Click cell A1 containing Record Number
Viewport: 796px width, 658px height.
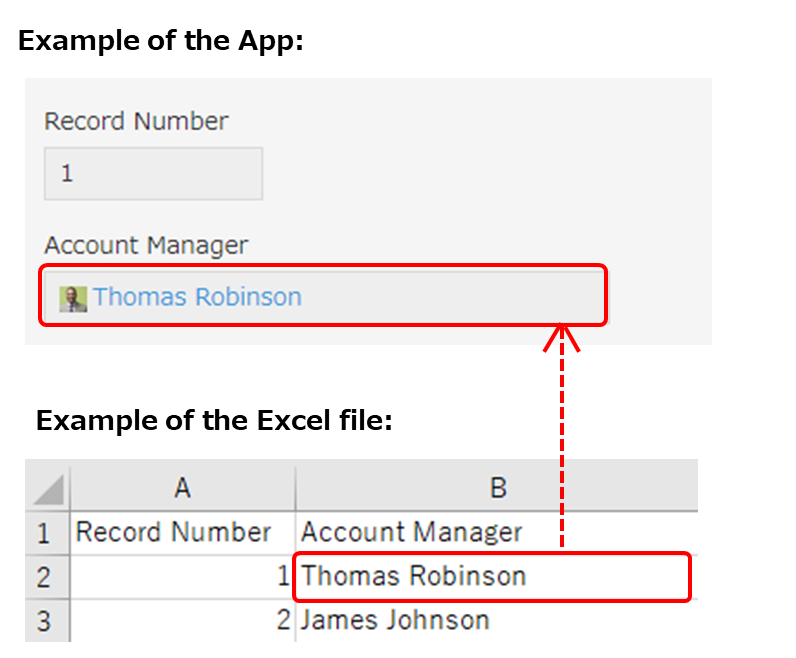point(173,533)
